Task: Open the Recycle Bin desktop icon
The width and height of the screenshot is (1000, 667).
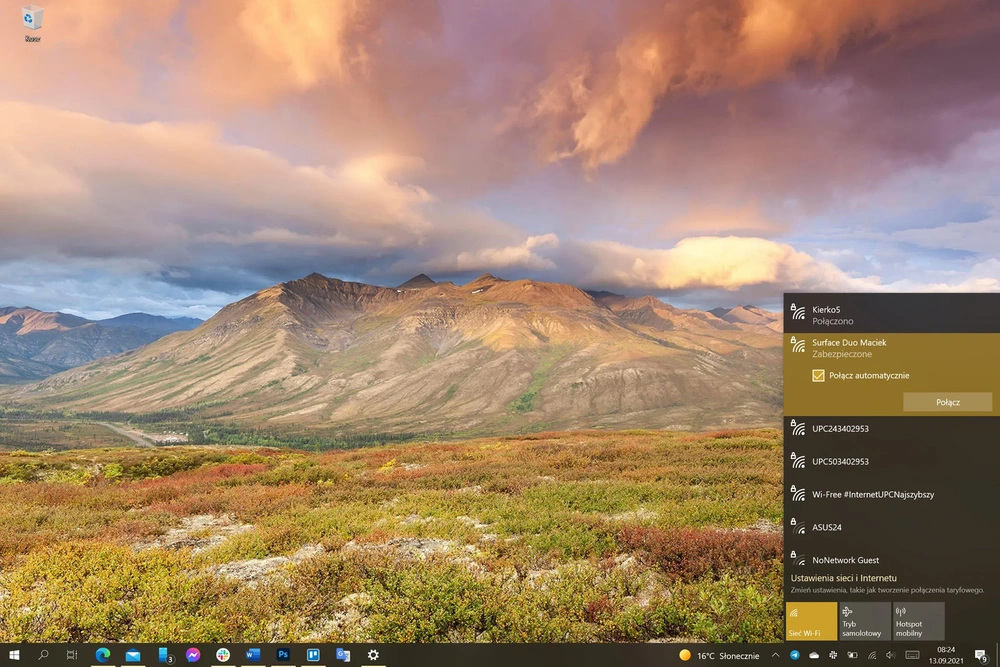Action: [32, 24]
